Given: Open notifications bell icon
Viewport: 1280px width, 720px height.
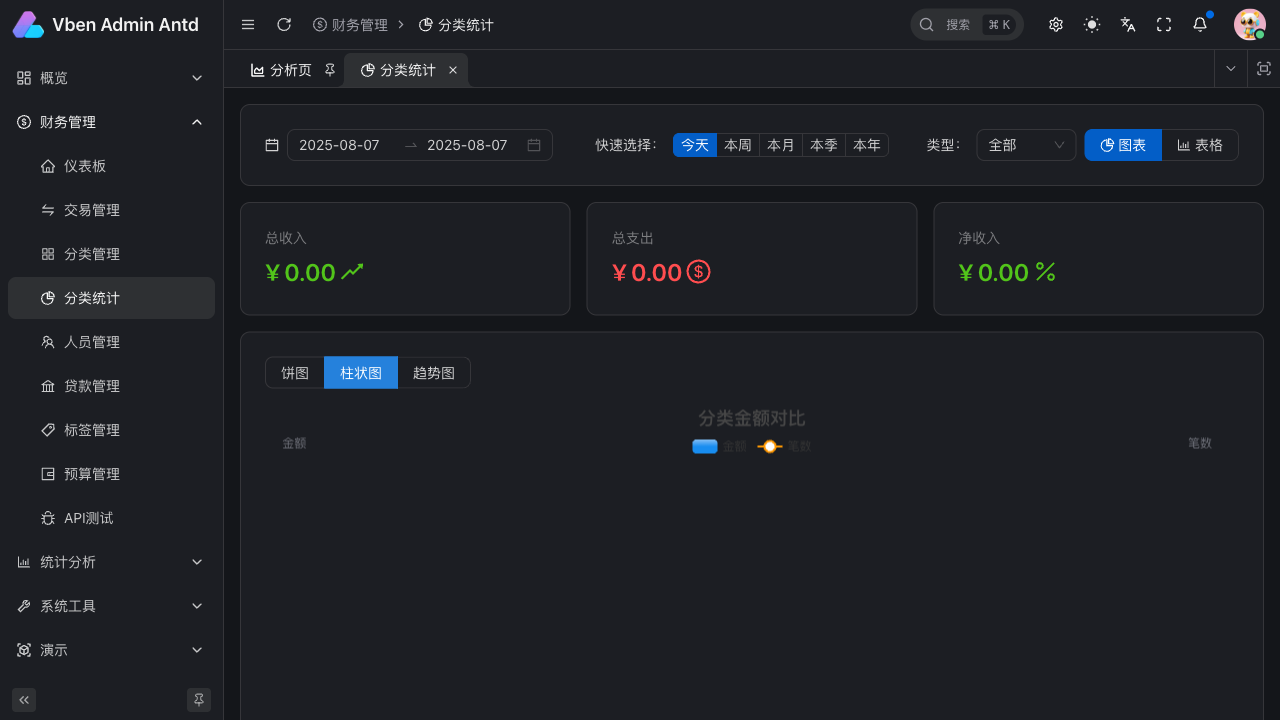Looking at the screenshot, I should [x=1200, y=25].
